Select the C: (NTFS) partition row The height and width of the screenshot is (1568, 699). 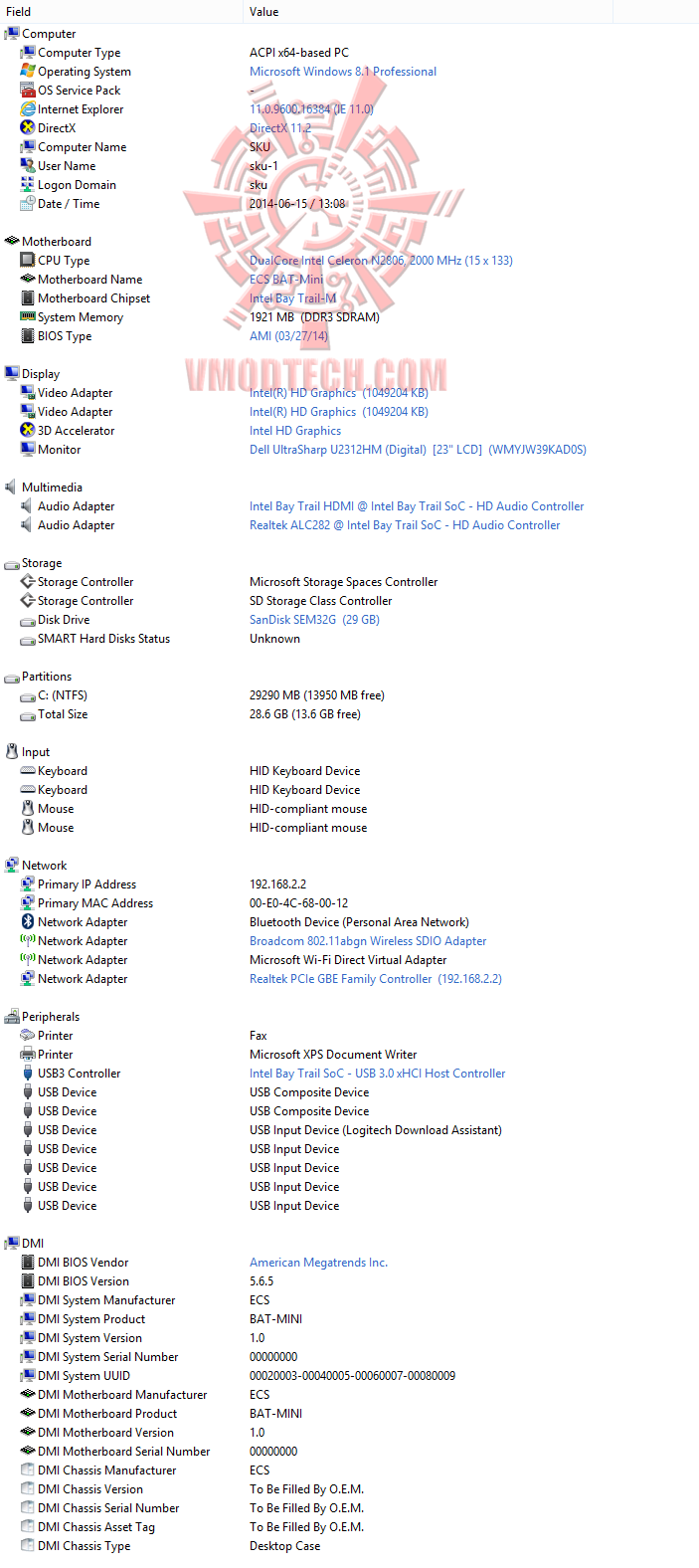[x=349, y=695]
